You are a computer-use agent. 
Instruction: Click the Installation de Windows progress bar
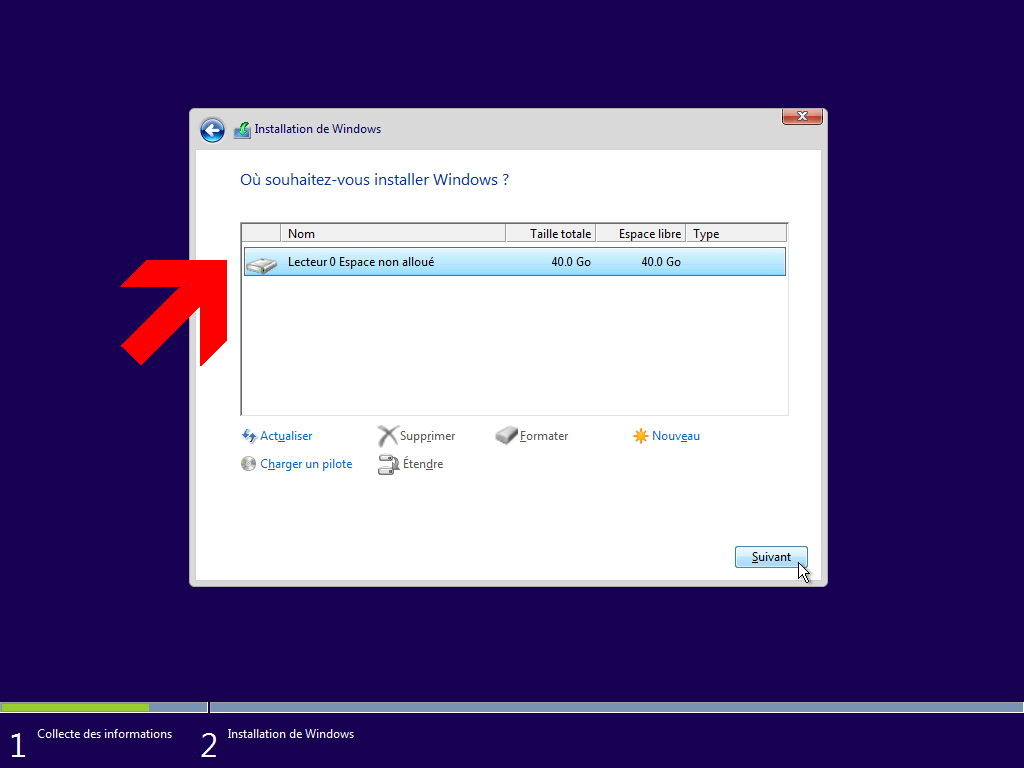pyautogui.click(x=616, y=707)
